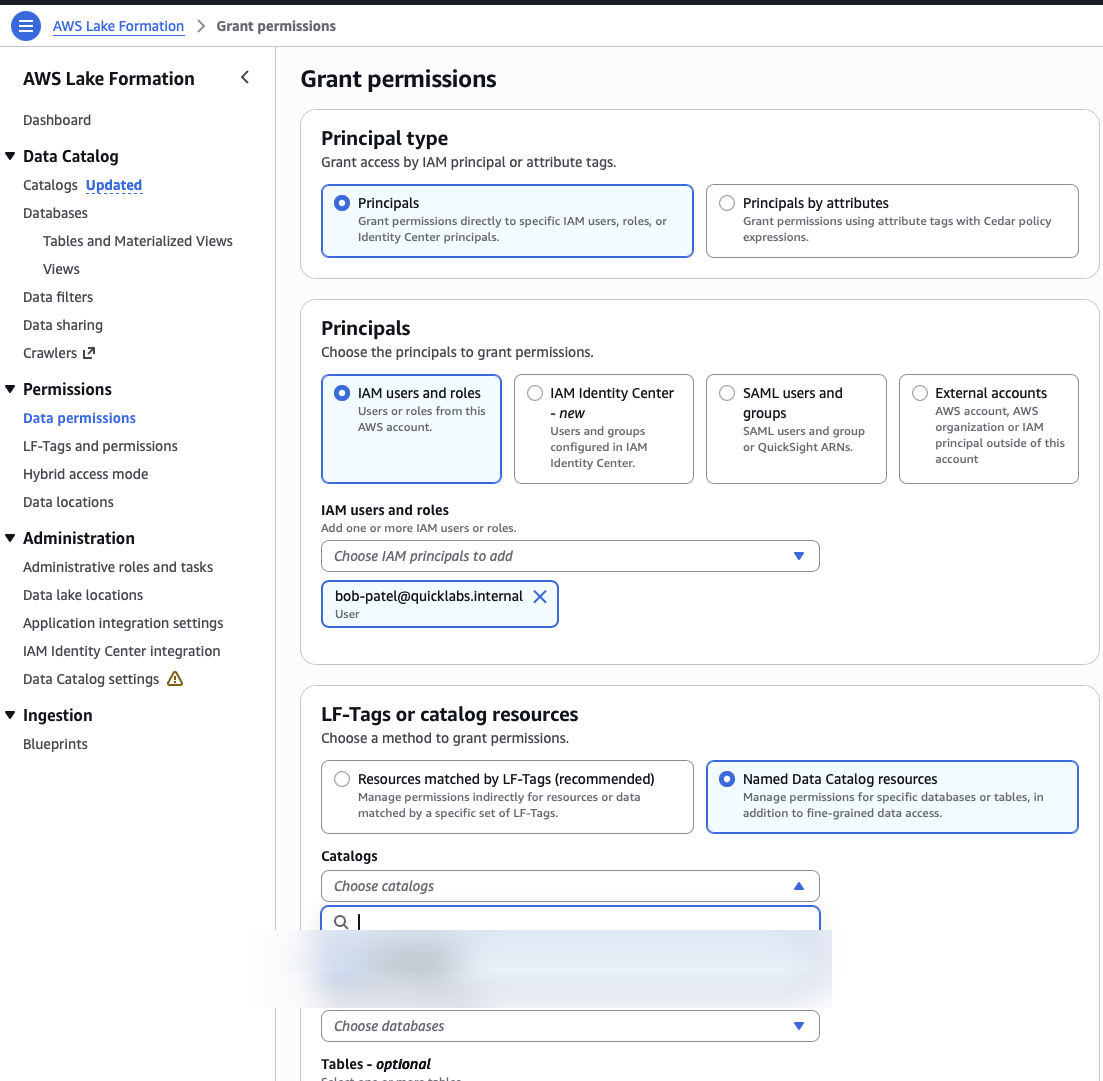
Task: Open Crawlers page link
Action: 50,353
